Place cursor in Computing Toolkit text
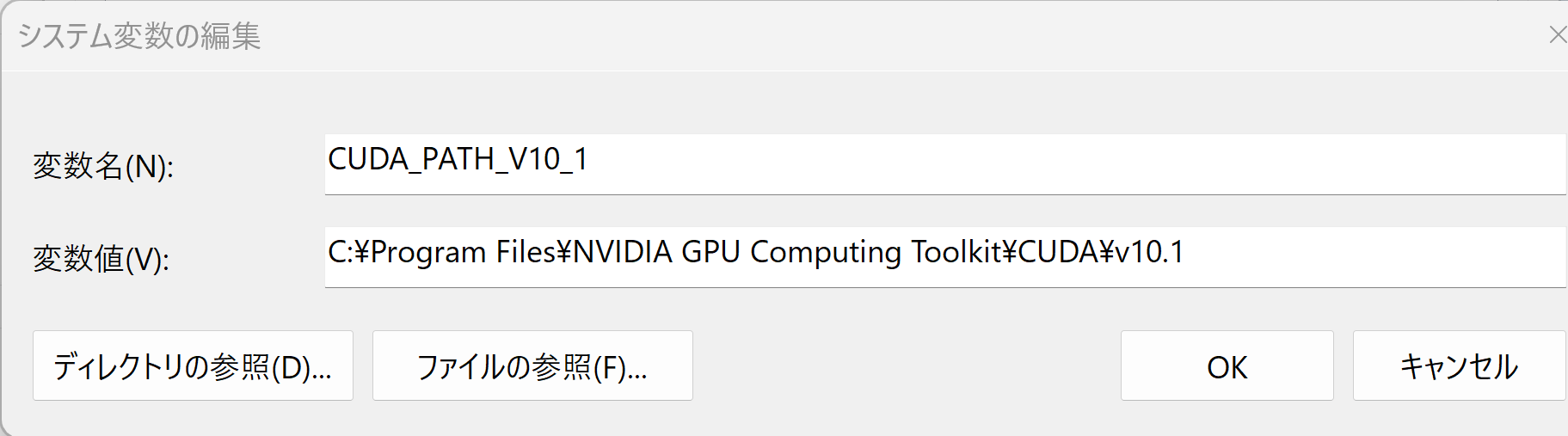This screenshot has height=436, width=1568. click(x=876, y=252)
